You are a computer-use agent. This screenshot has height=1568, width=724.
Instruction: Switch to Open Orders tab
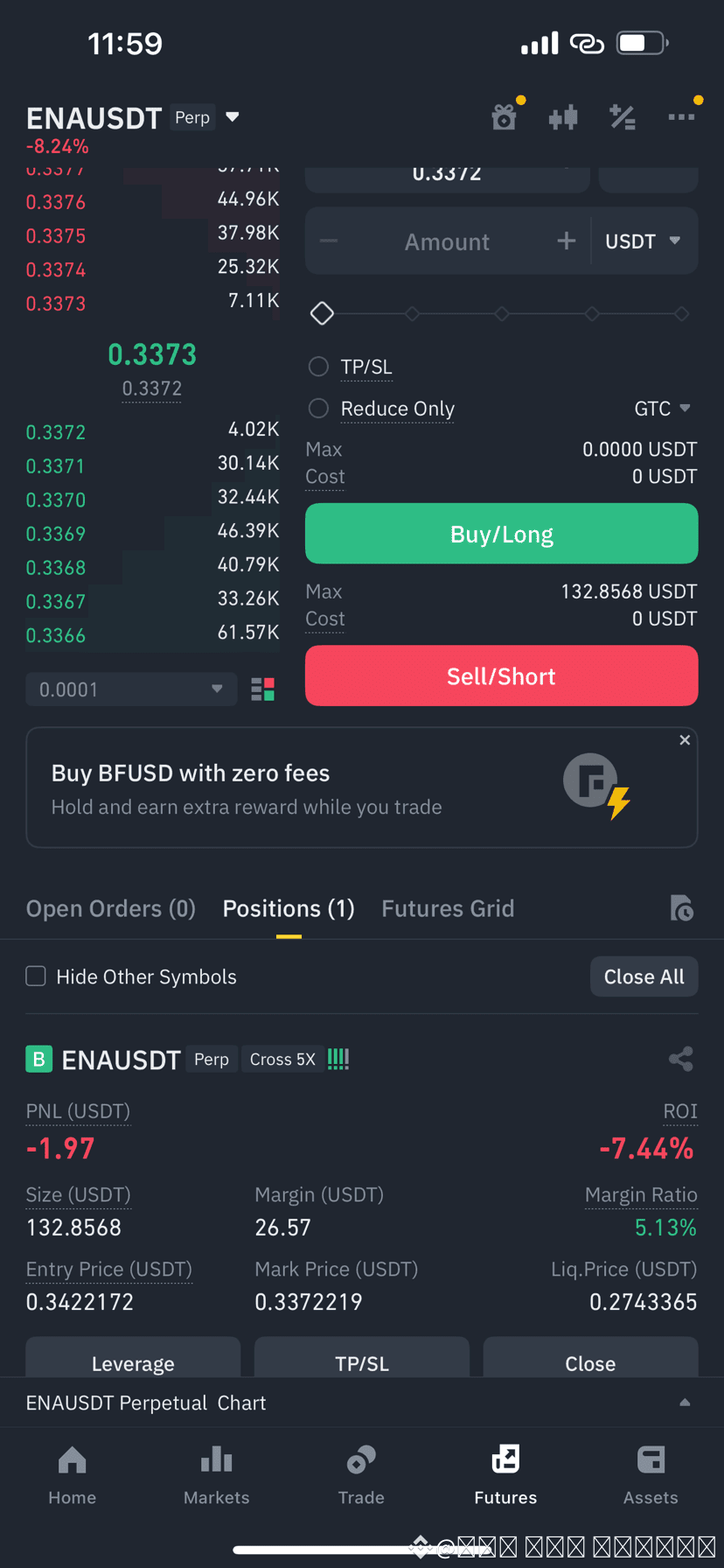(111, 908)
